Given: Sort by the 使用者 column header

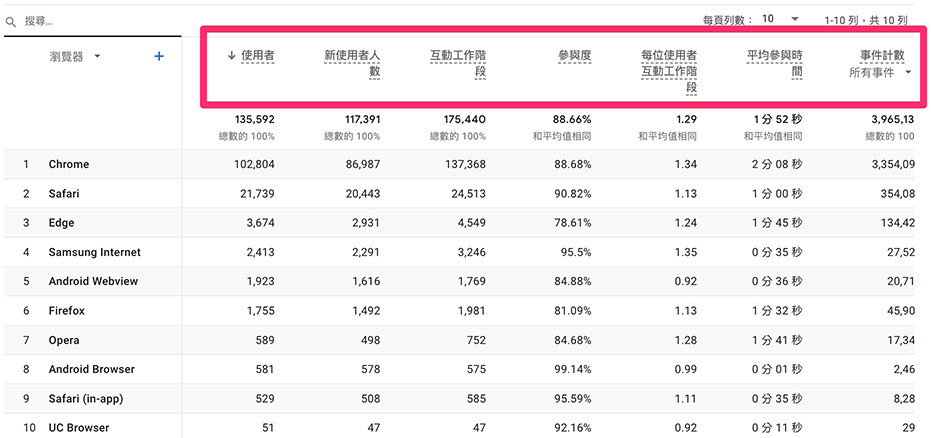Looking at the screenshot, I should pos(257,56).
